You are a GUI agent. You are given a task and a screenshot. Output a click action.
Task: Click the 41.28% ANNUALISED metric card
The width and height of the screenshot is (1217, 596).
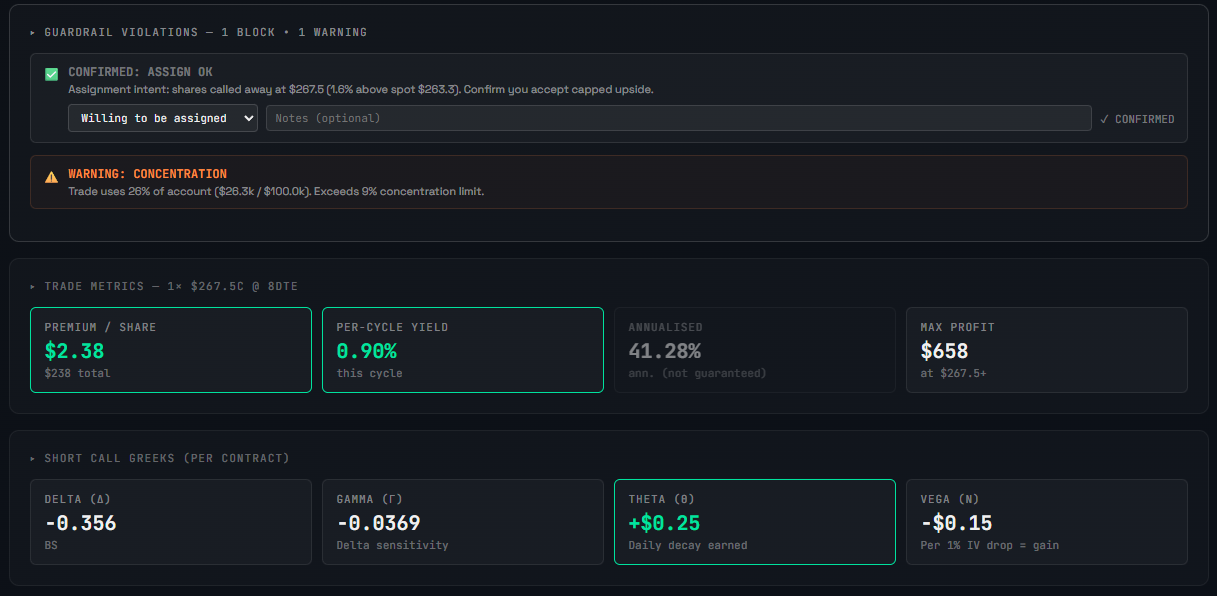click(755, 350)
